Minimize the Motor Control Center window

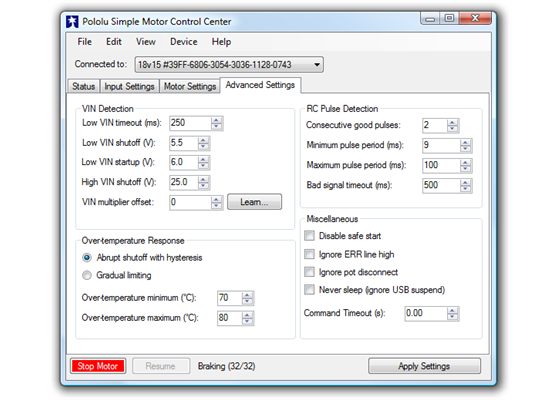coord(430,19)
